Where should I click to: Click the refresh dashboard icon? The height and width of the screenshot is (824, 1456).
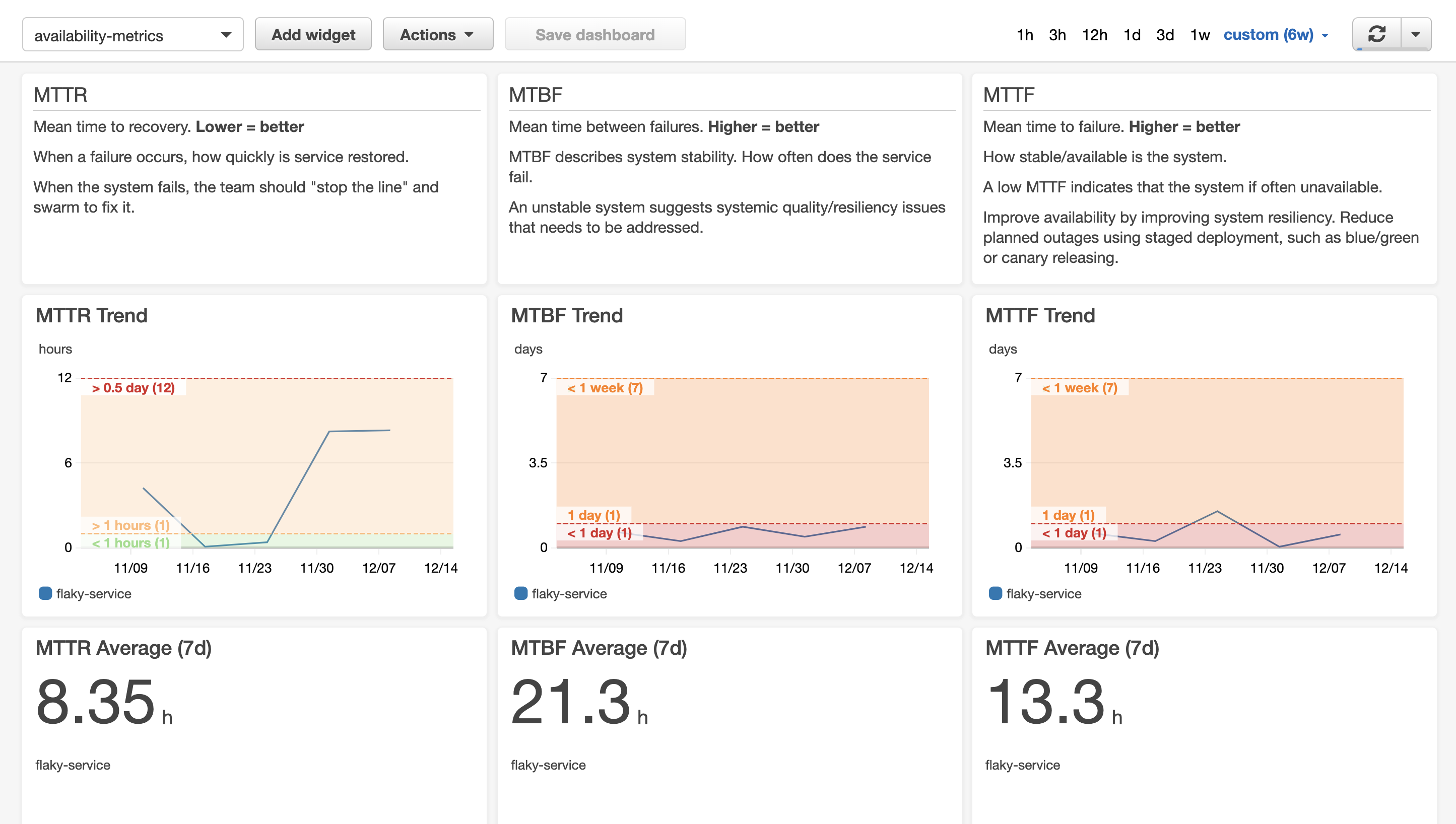tap(1376, 35)
